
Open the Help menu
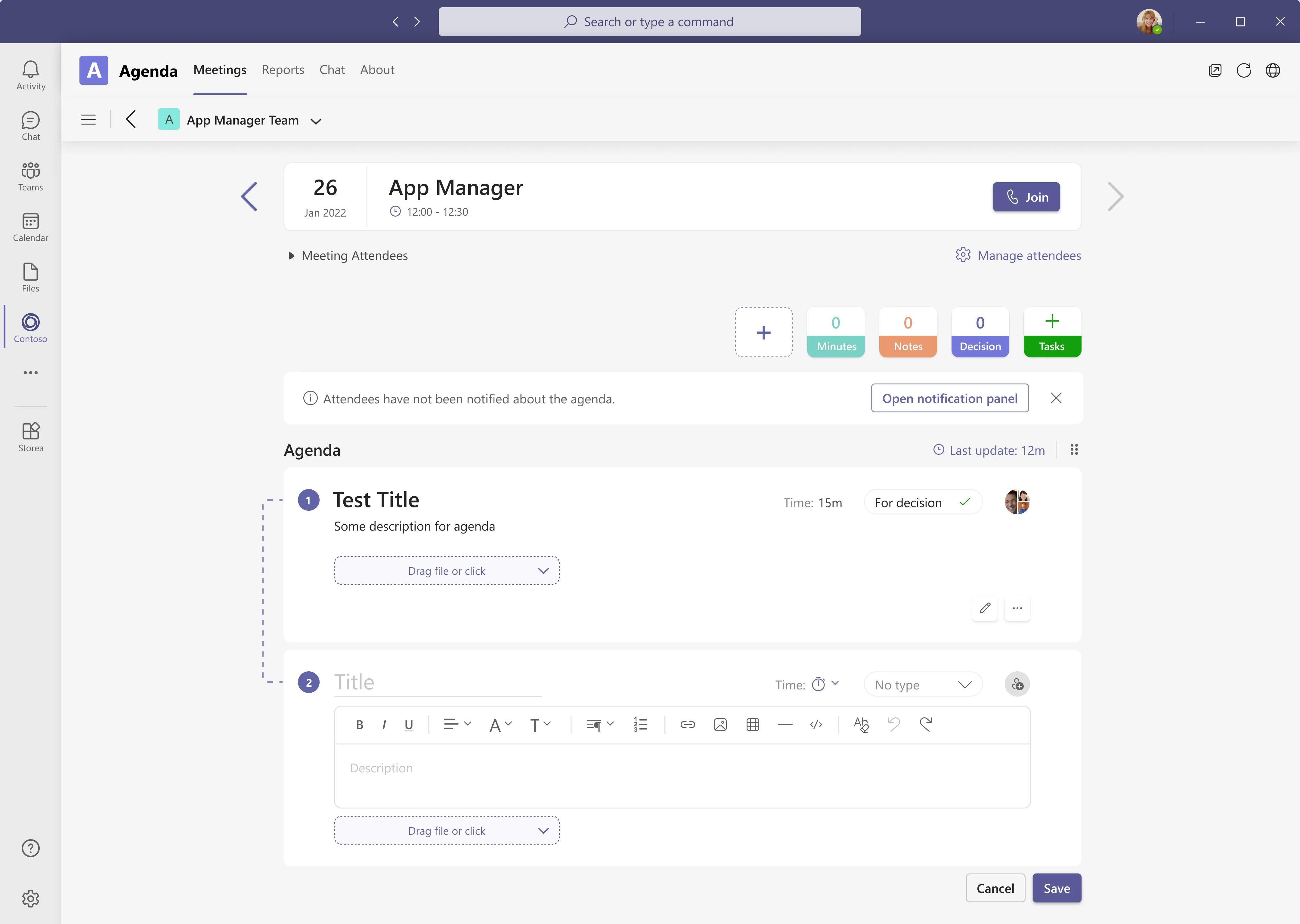pyautogui.click(x=31, y=848)
